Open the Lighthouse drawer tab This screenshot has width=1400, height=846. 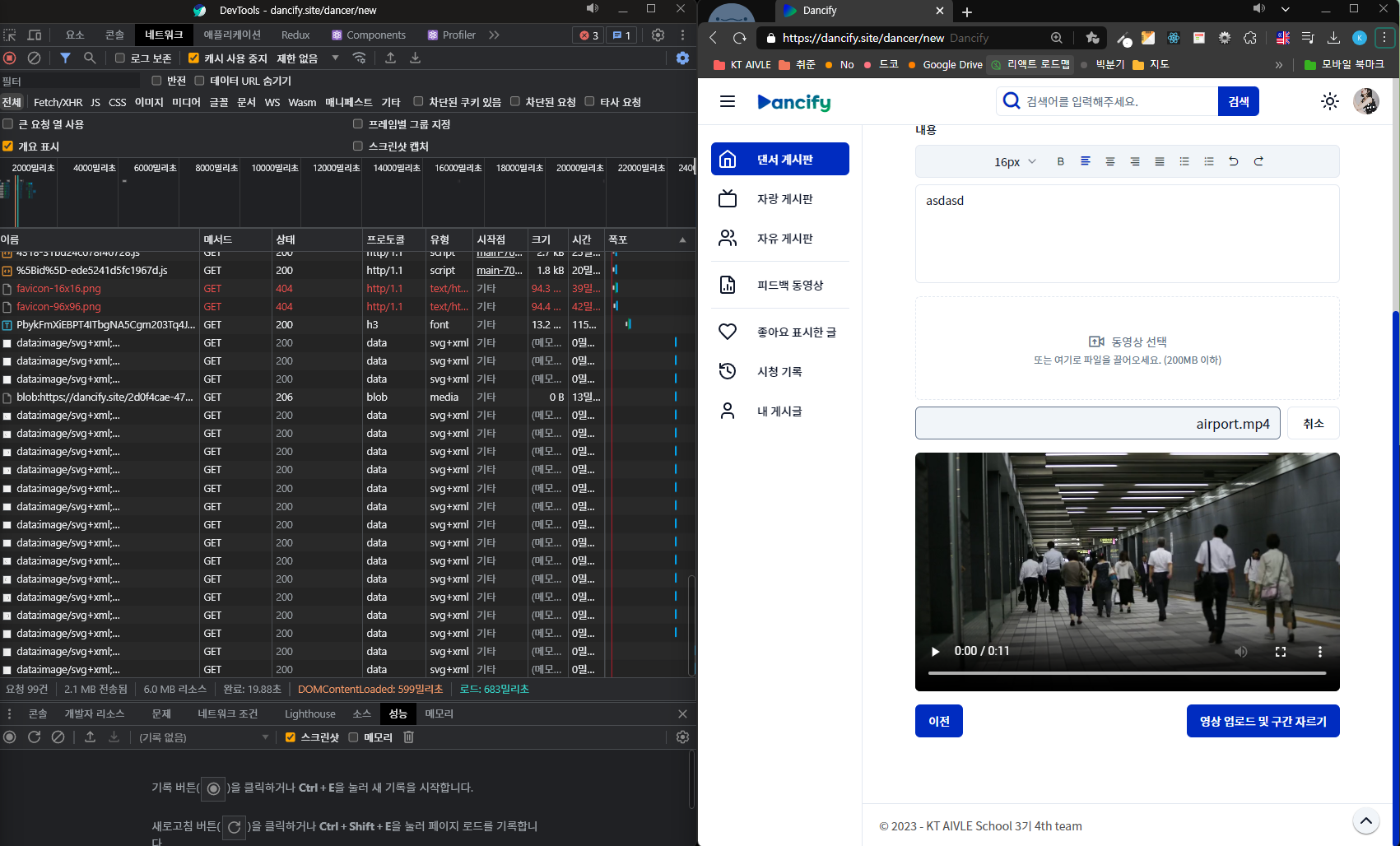click(310, 714)
